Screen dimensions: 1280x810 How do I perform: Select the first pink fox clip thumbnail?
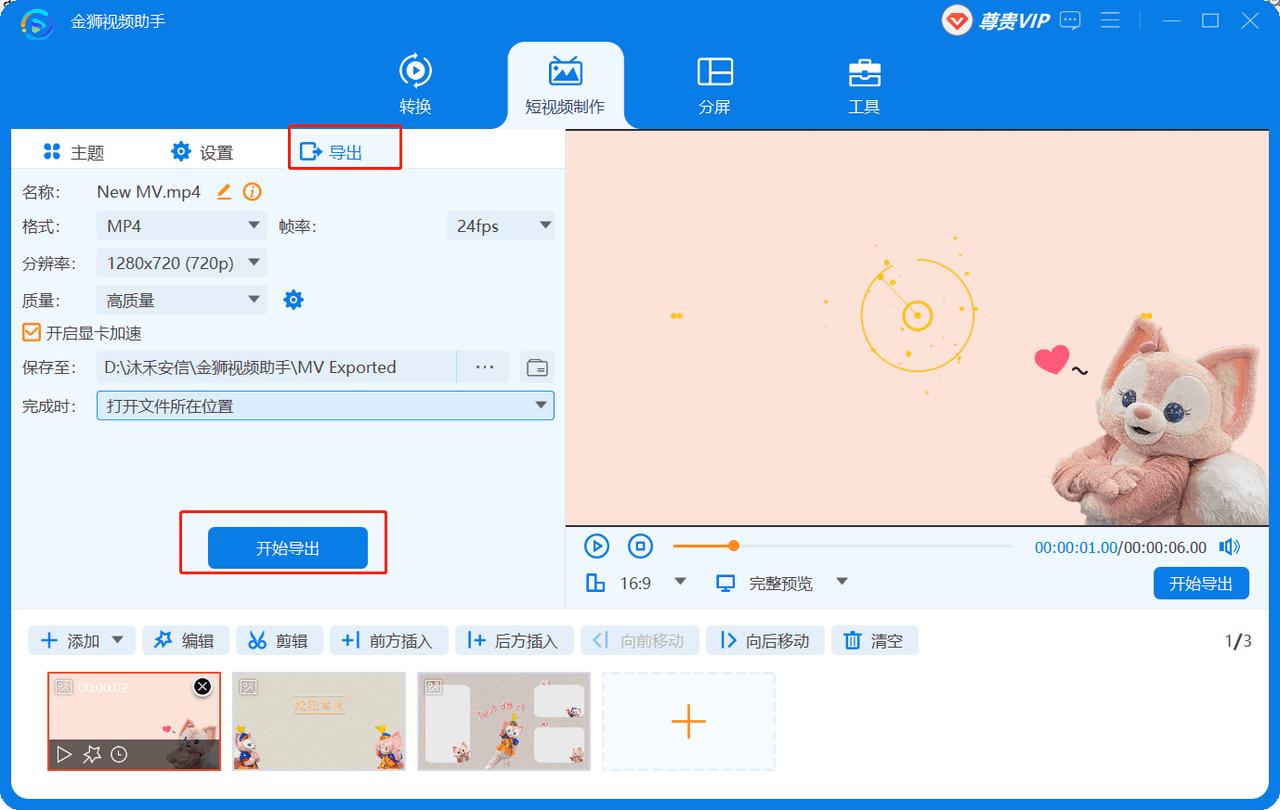[x=134, y=721]
